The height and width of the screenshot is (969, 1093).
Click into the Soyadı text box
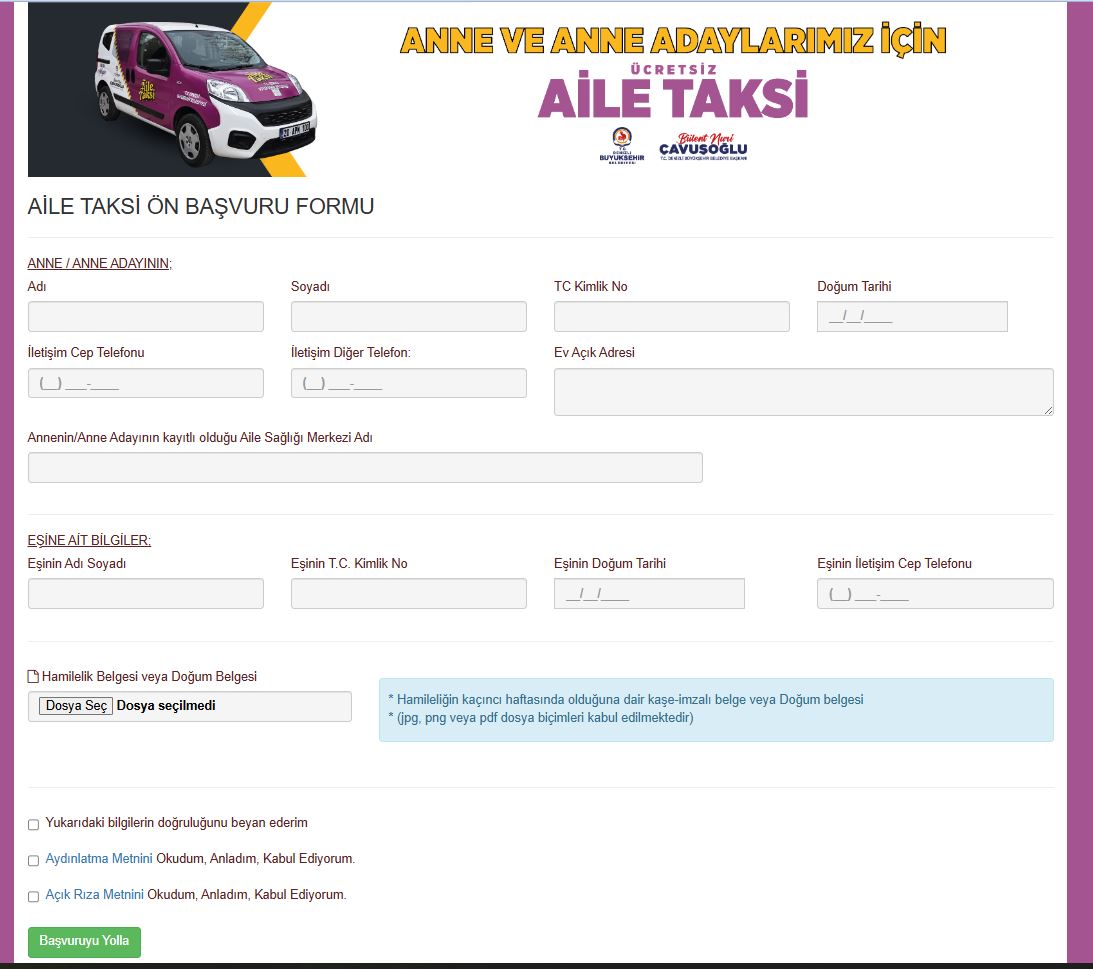pyautogui.click(x=408, y=317)
